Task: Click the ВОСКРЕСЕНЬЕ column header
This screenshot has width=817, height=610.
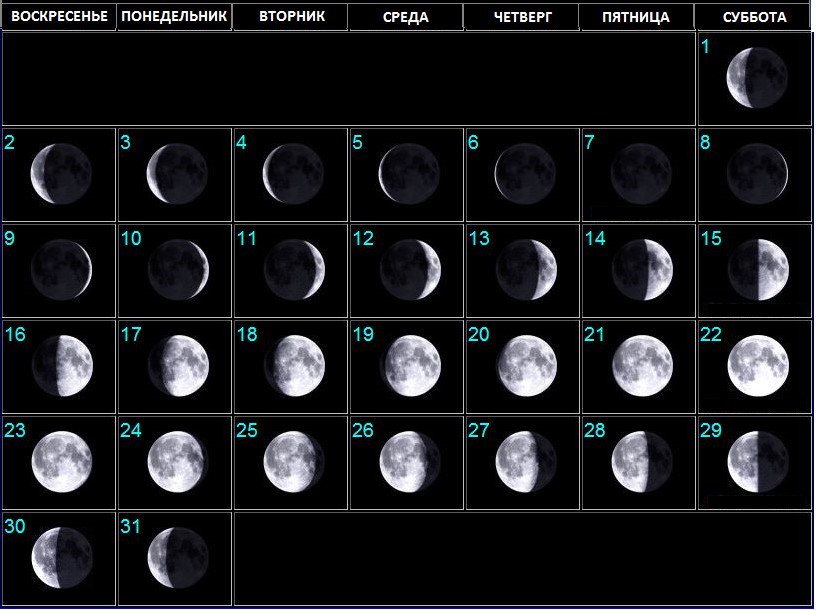Action: click(59, 17)
